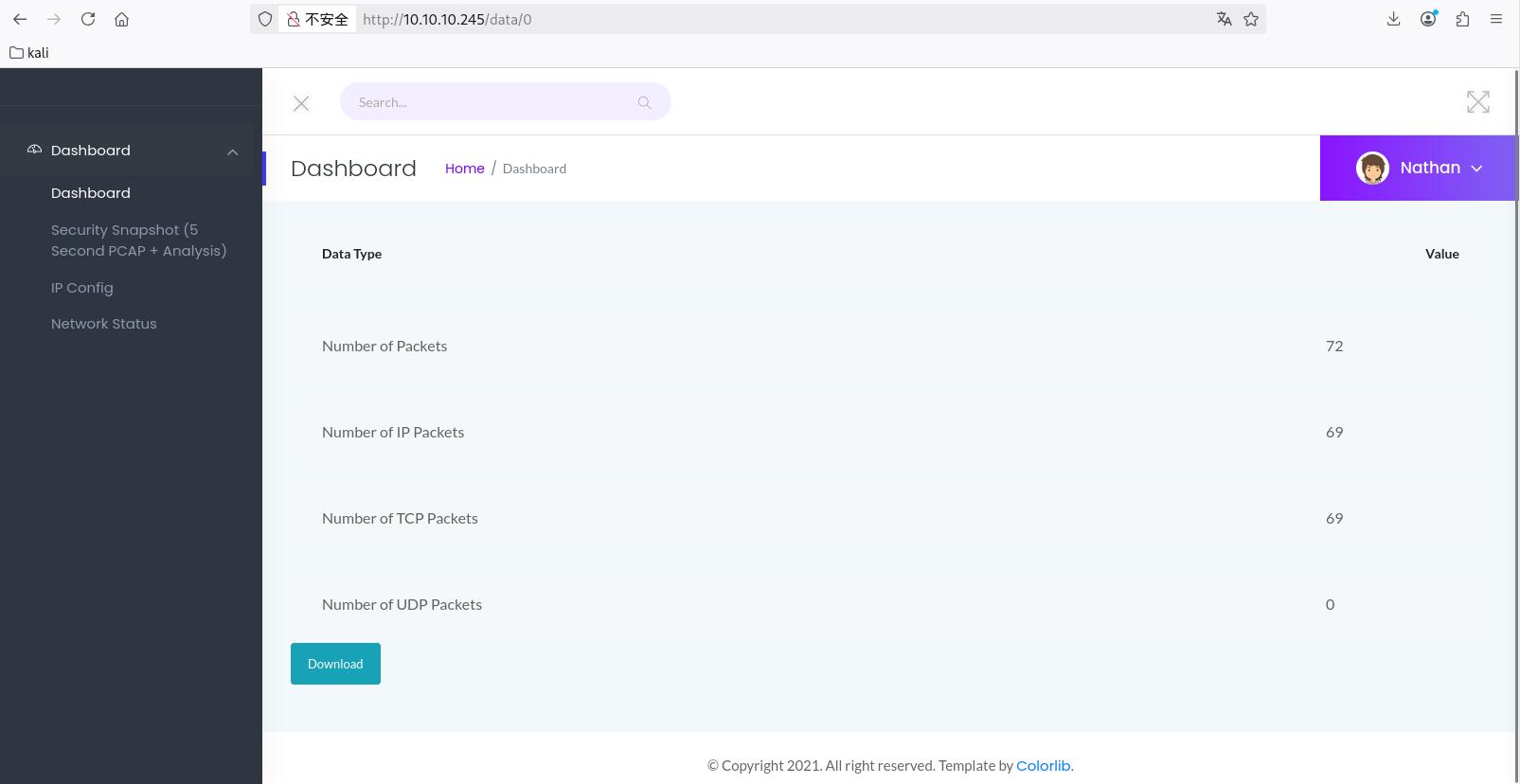Download the packet capture file
Image resolution: width=1520 pixels, height=784 pixels.
tap(335, 664)
